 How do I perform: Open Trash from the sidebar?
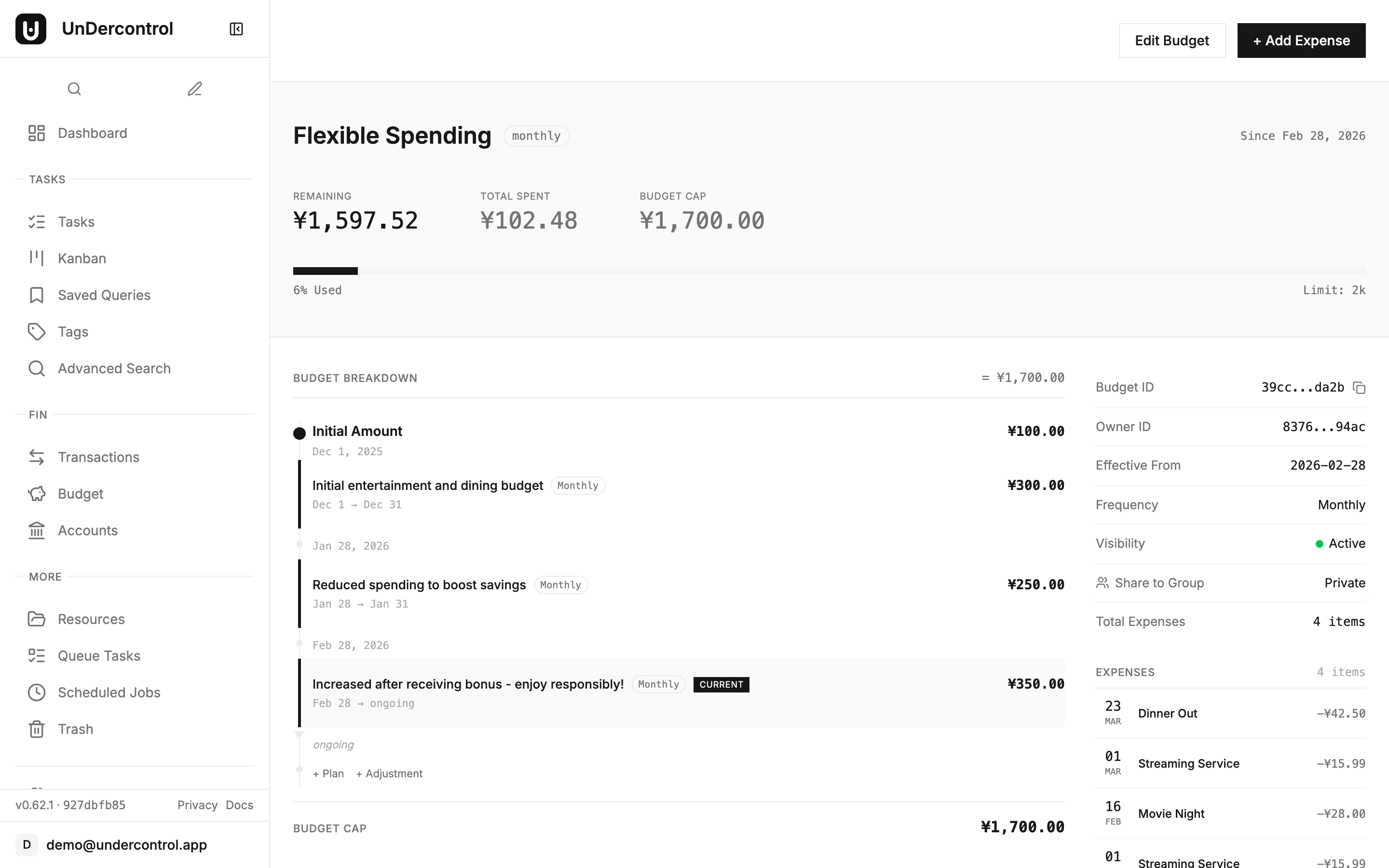(75, 729)
